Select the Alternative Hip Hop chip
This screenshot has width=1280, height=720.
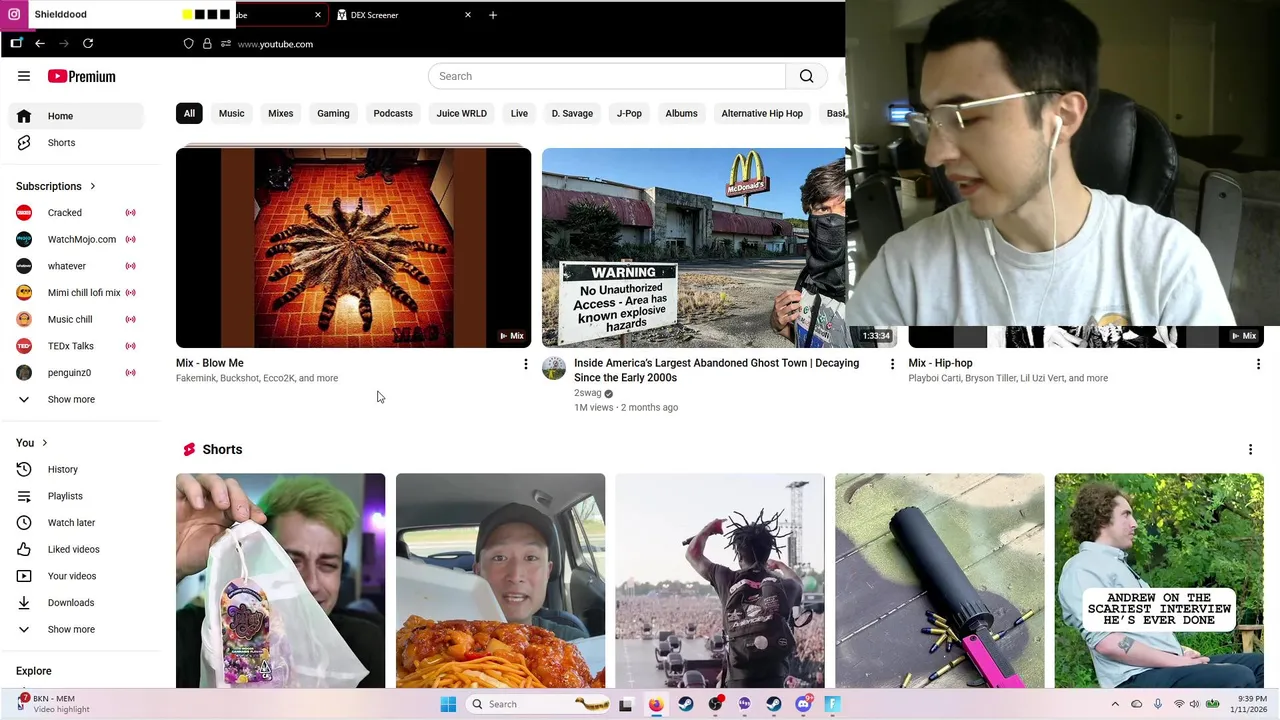coord(762,113)
